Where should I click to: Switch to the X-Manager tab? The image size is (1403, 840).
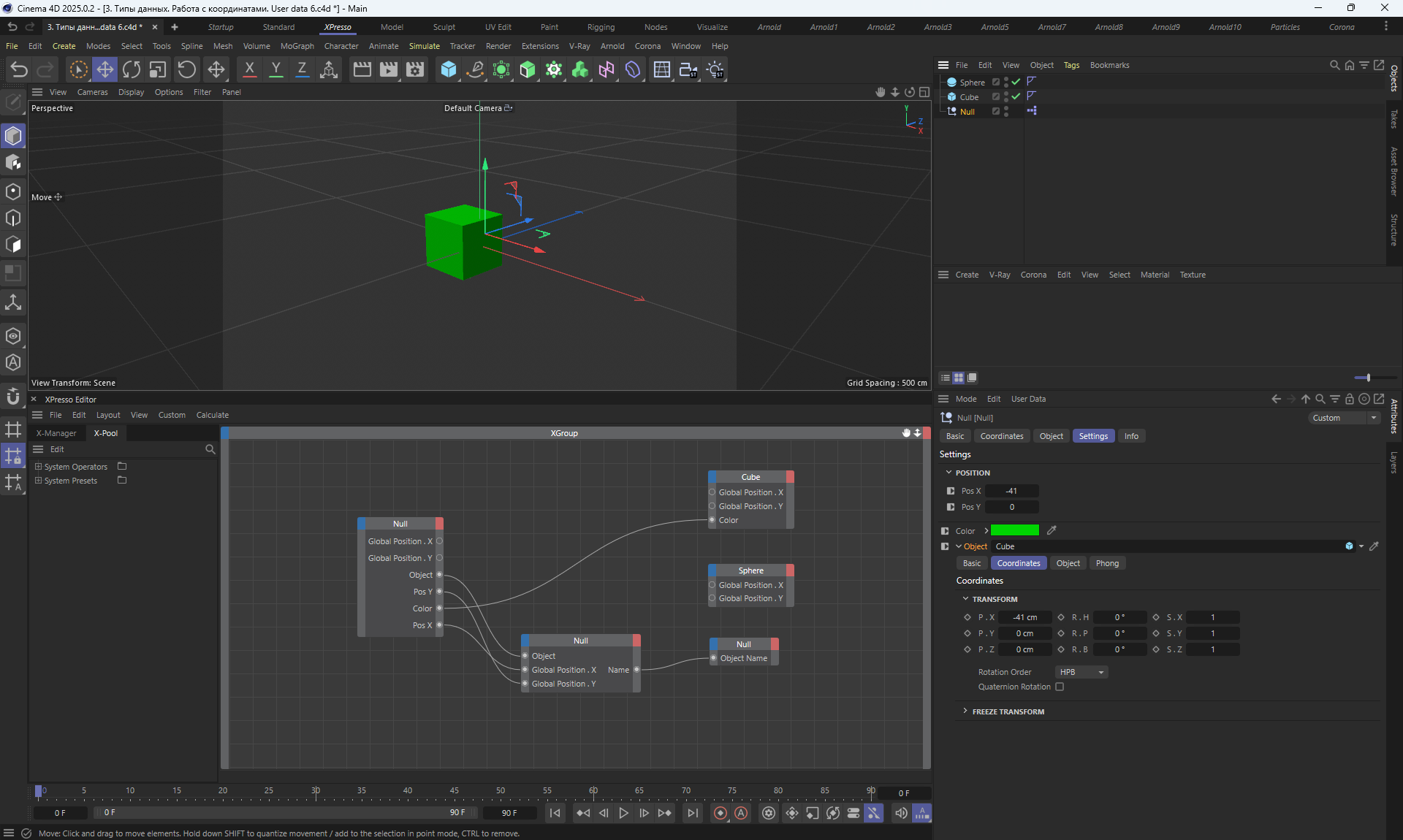(56, 433)
